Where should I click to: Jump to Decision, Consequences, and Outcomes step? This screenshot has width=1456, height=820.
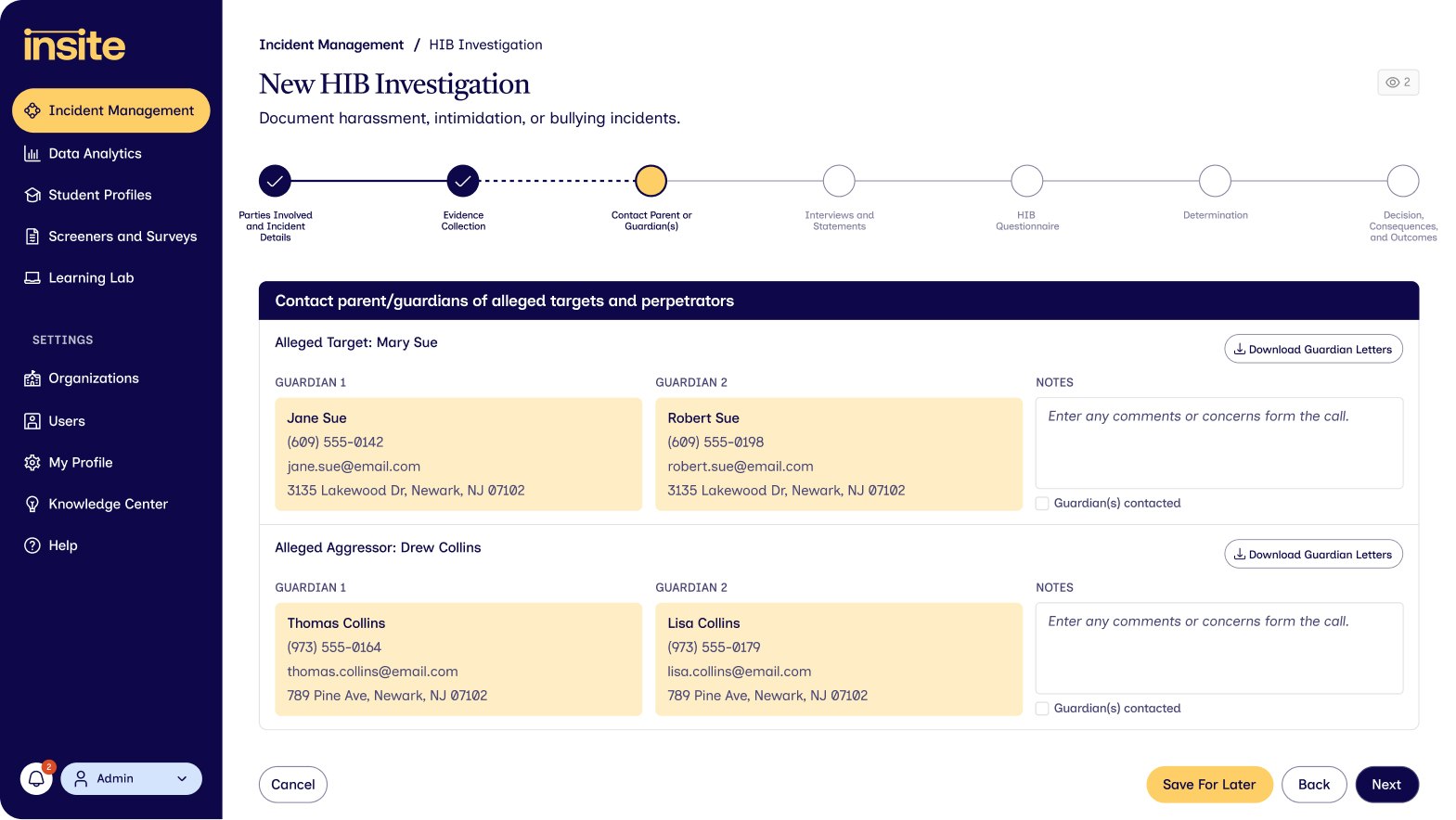pyautogui.click(x=1403, y=181)
